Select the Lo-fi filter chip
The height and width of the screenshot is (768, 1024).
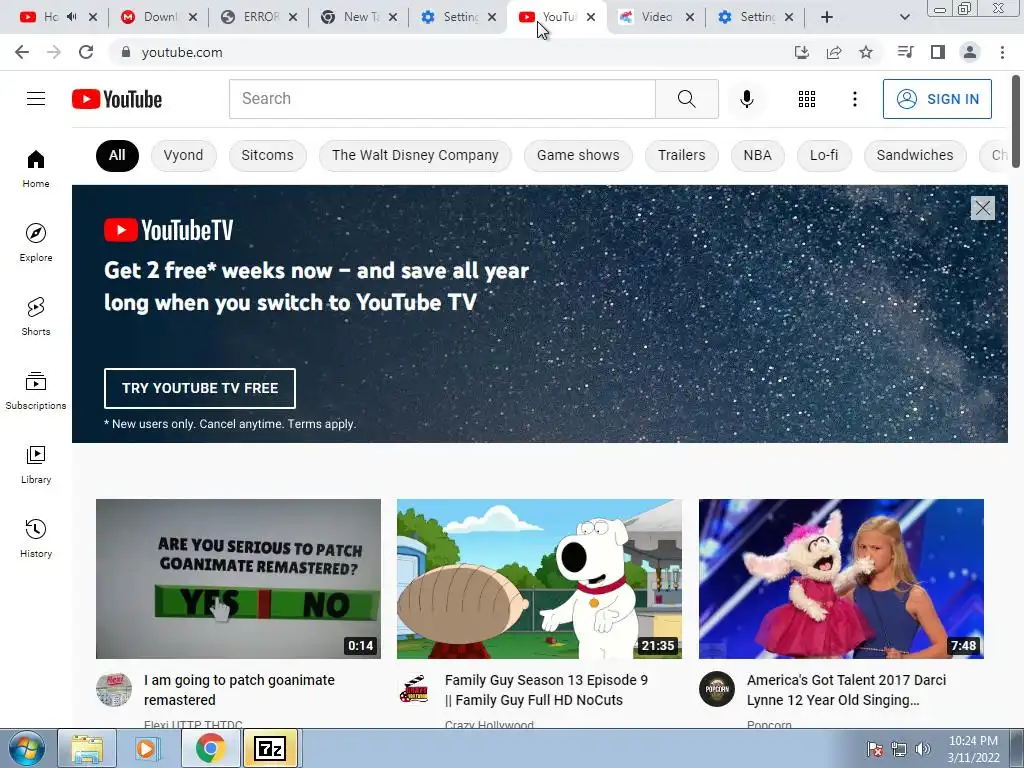824,155
